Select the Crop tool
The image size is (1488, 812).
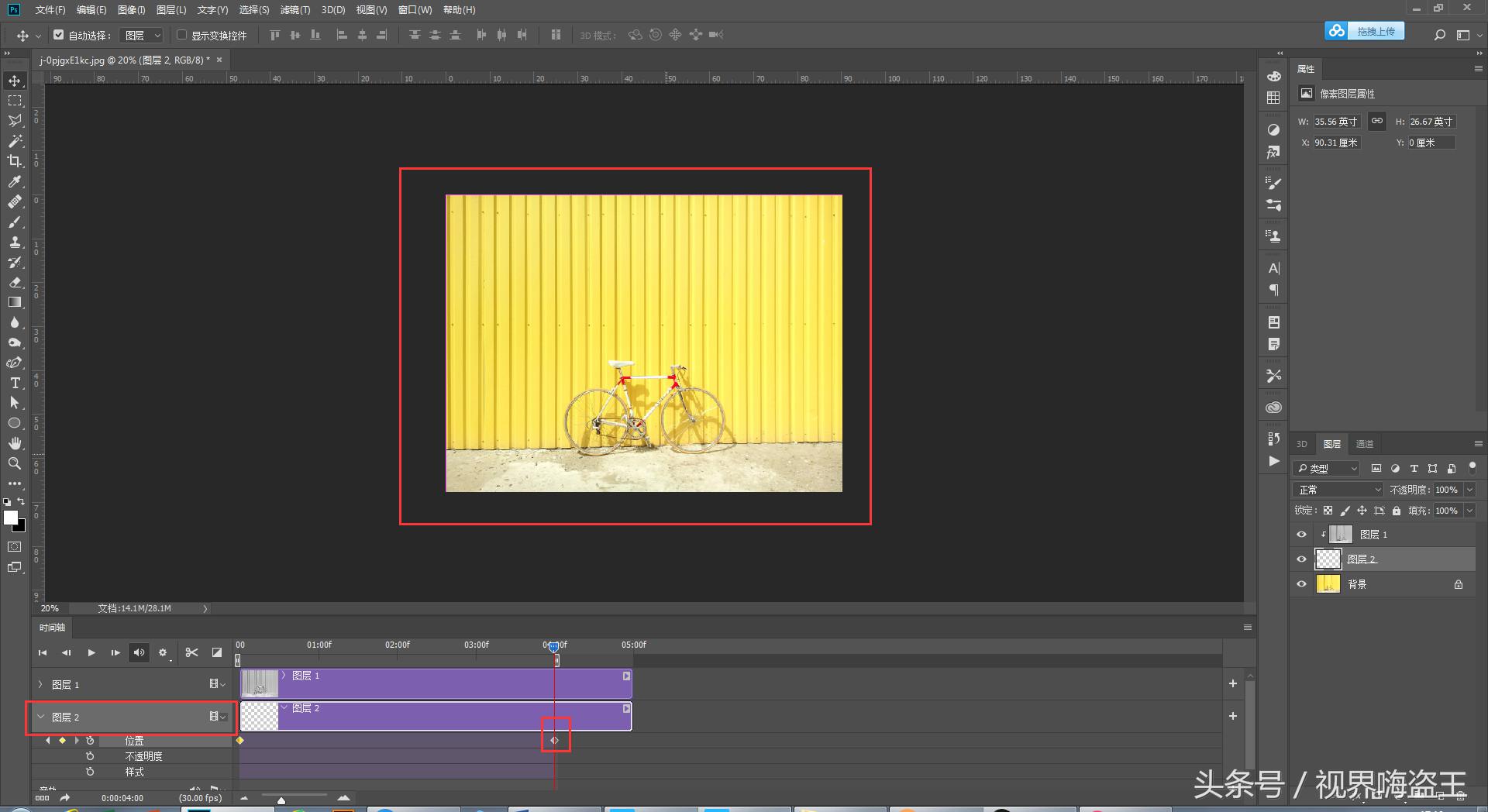click(15, 161)
